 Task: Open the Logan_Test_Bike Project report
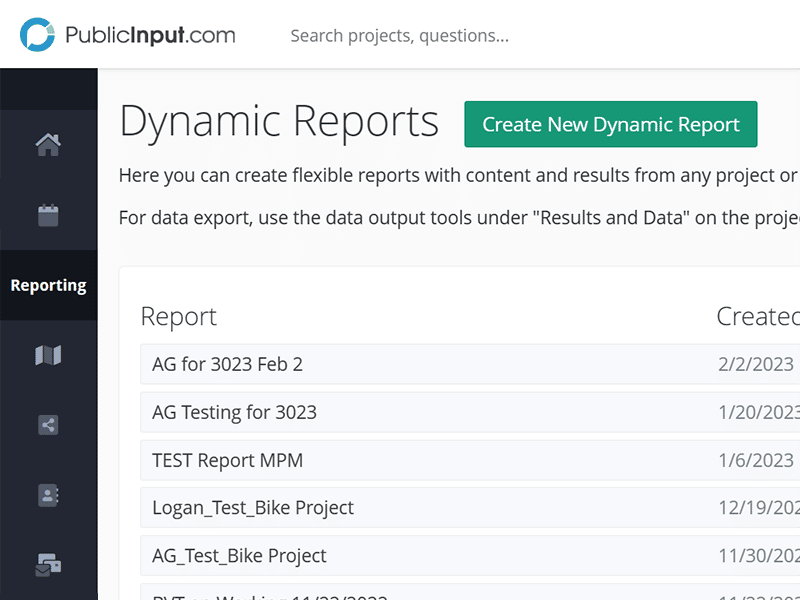[253, 508]
